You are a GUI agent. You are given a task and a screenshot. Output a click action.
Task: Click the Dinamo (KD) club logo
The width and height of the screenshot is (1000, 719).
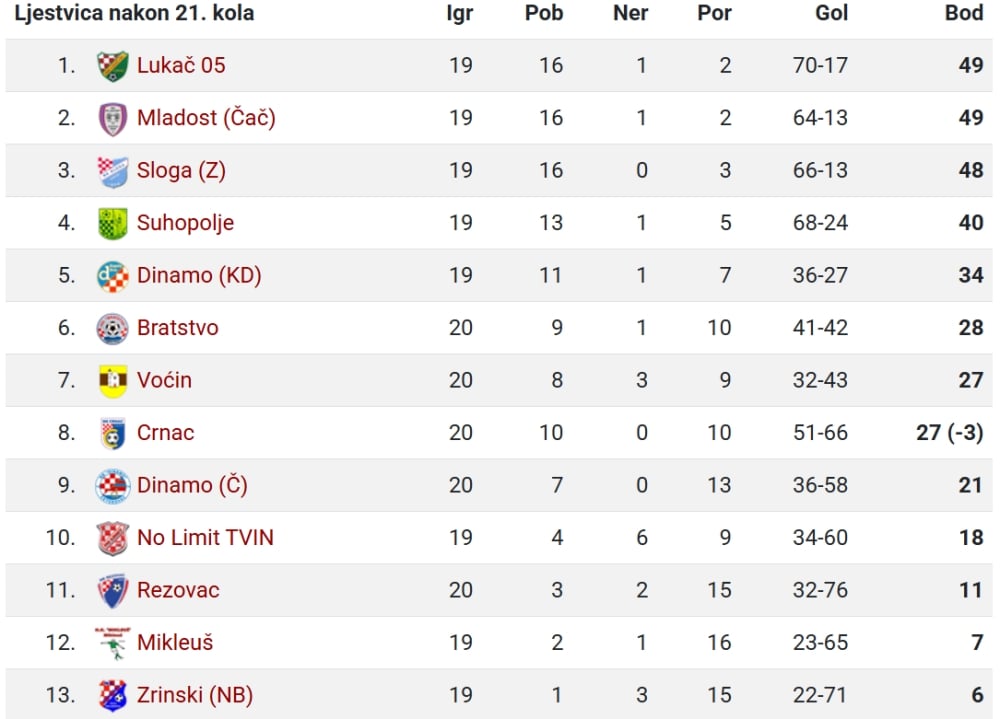point(113,276)
